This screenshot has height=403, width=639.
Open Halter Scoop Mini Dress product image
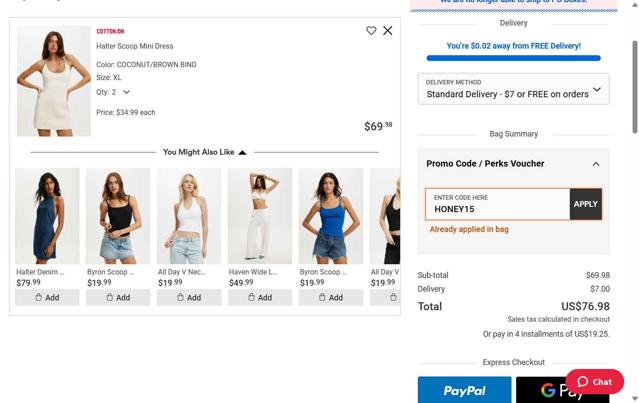(x=54, y=81)
